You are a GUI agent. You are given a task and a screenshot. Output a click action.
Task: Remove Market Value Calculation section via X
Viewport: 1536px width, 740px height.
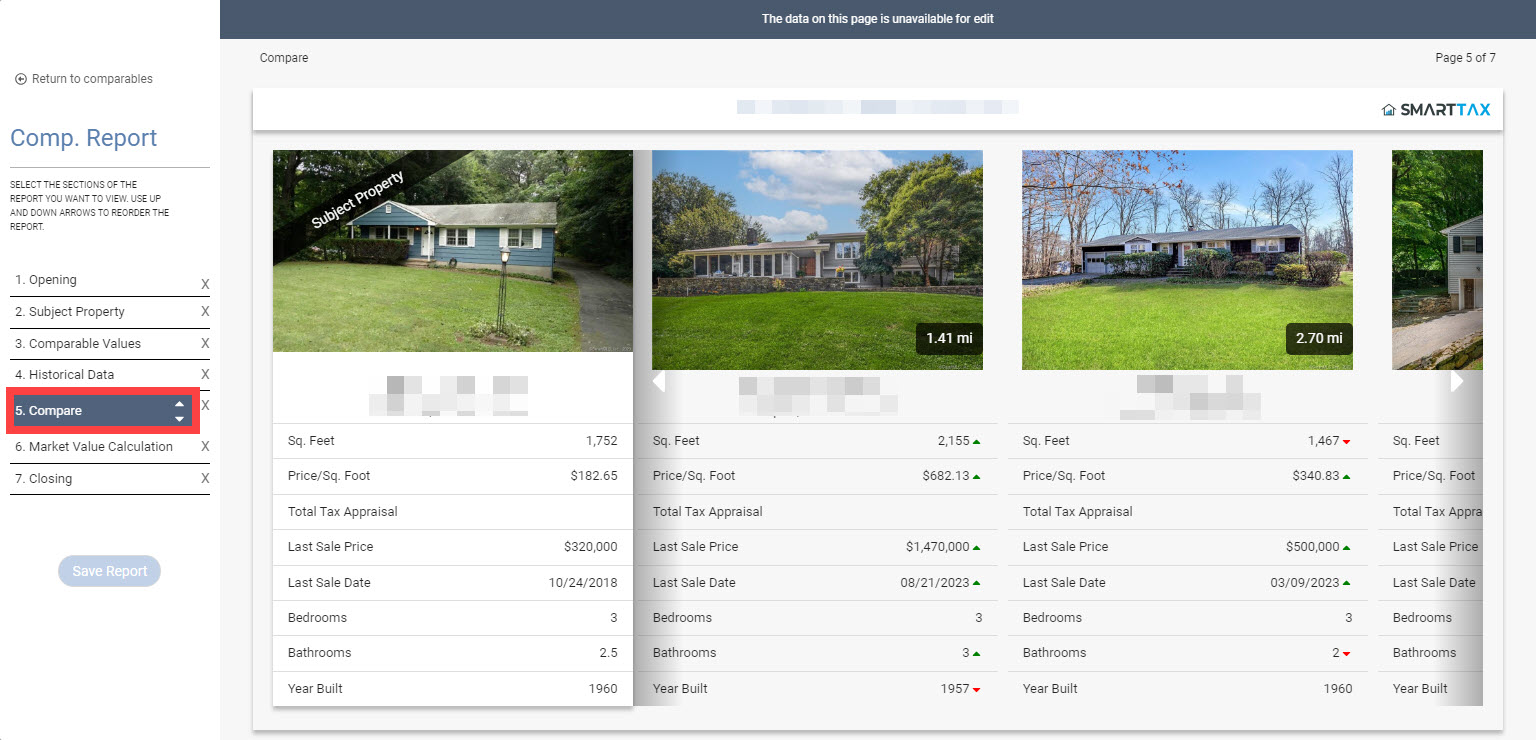coord(205,446)
